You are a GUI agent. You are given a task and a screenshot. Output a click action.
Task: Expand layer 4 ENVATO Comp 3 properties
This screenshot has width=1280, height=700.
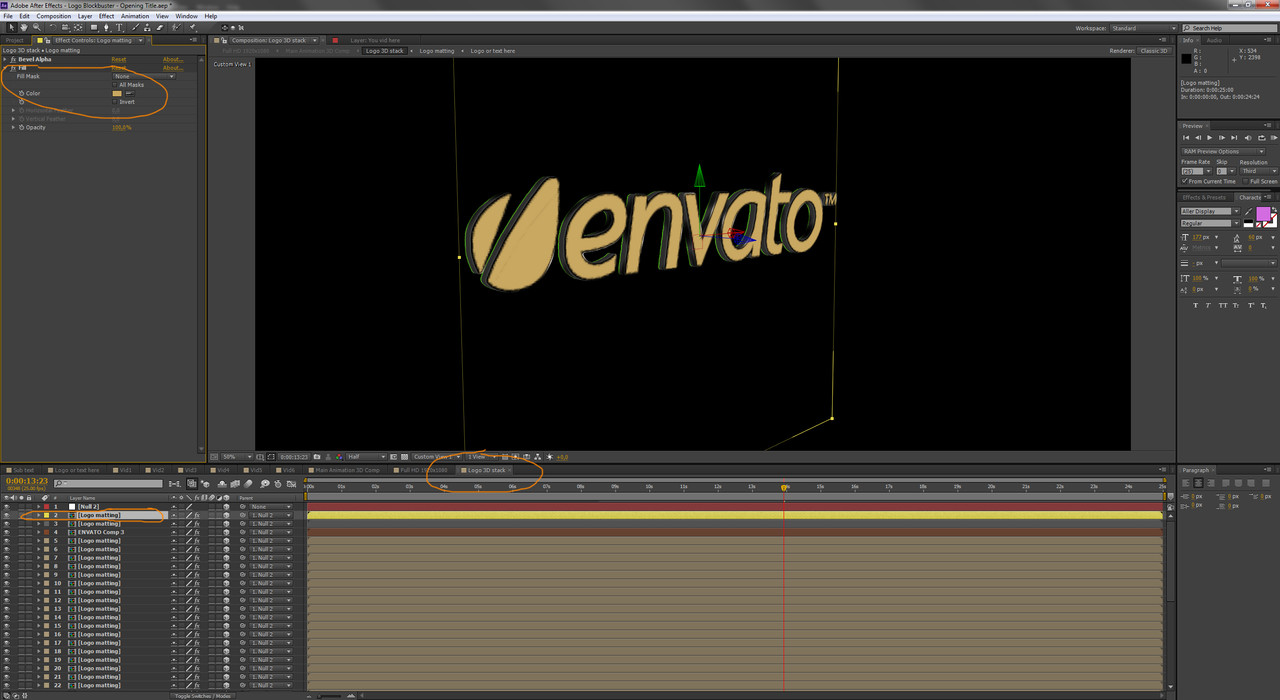coord(38,532)
